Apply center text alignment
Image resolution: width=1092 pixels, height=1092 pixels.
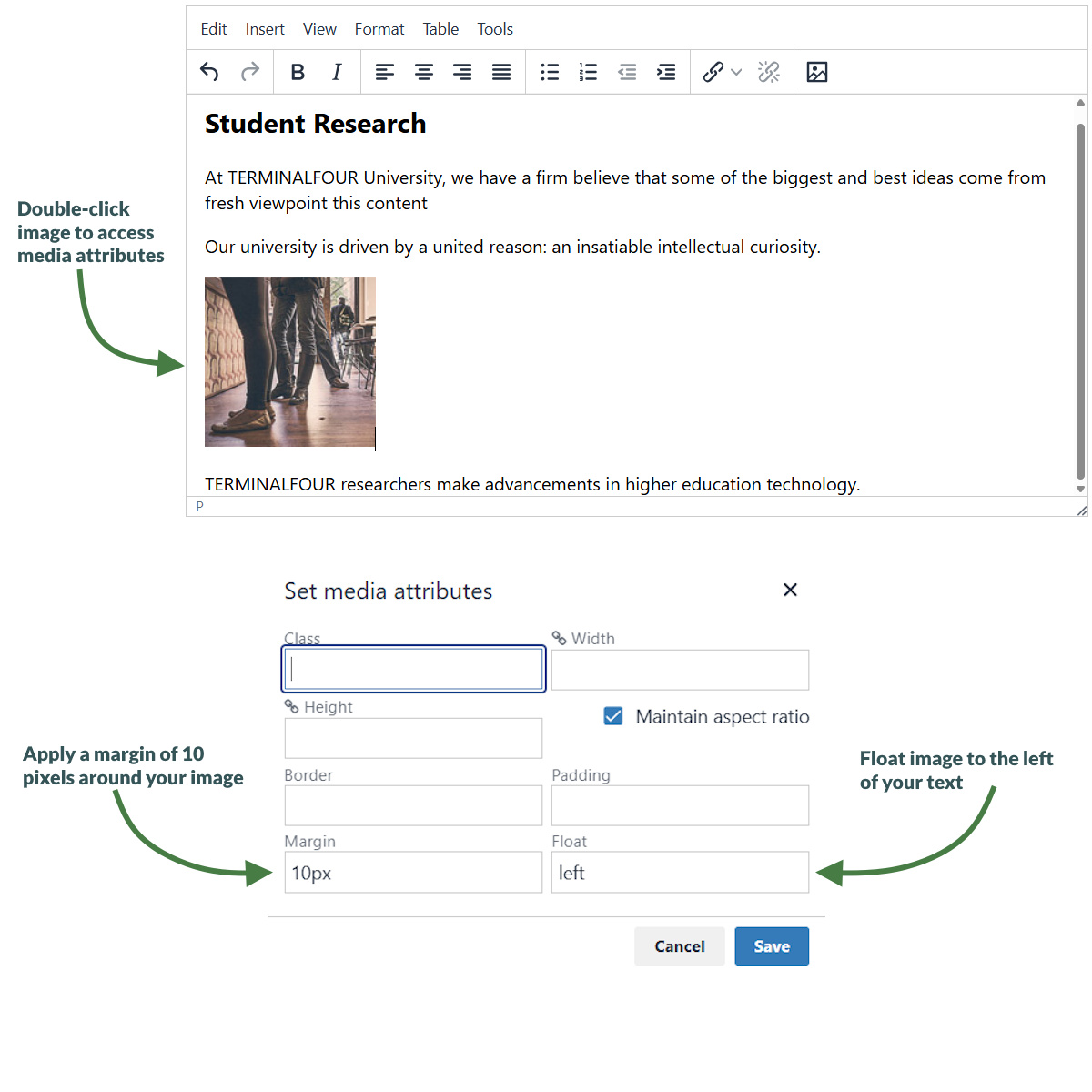[x=423, y=72]
